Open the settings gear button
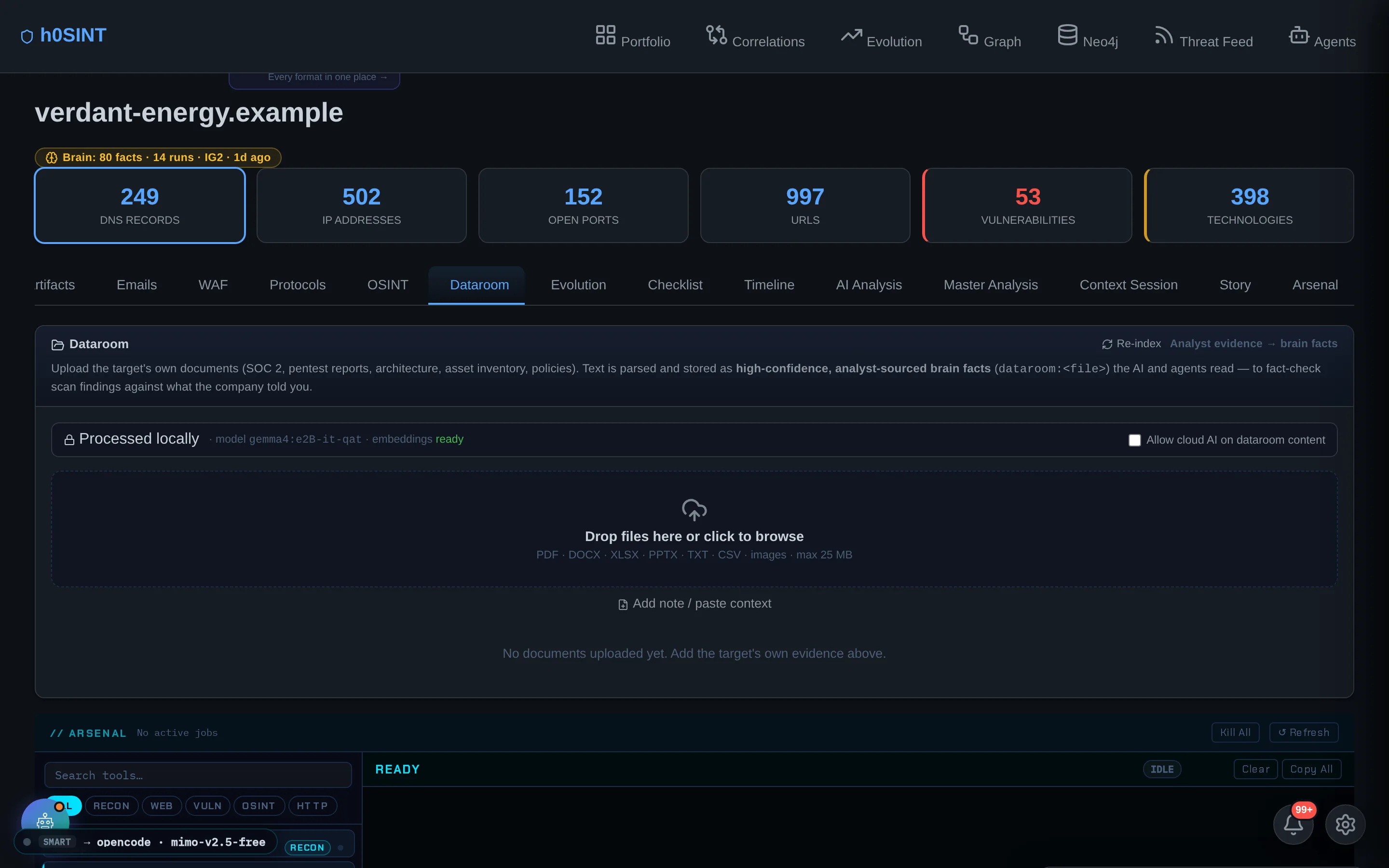1389x868 pixels. pyautogui.click(x=1345, y=825)
